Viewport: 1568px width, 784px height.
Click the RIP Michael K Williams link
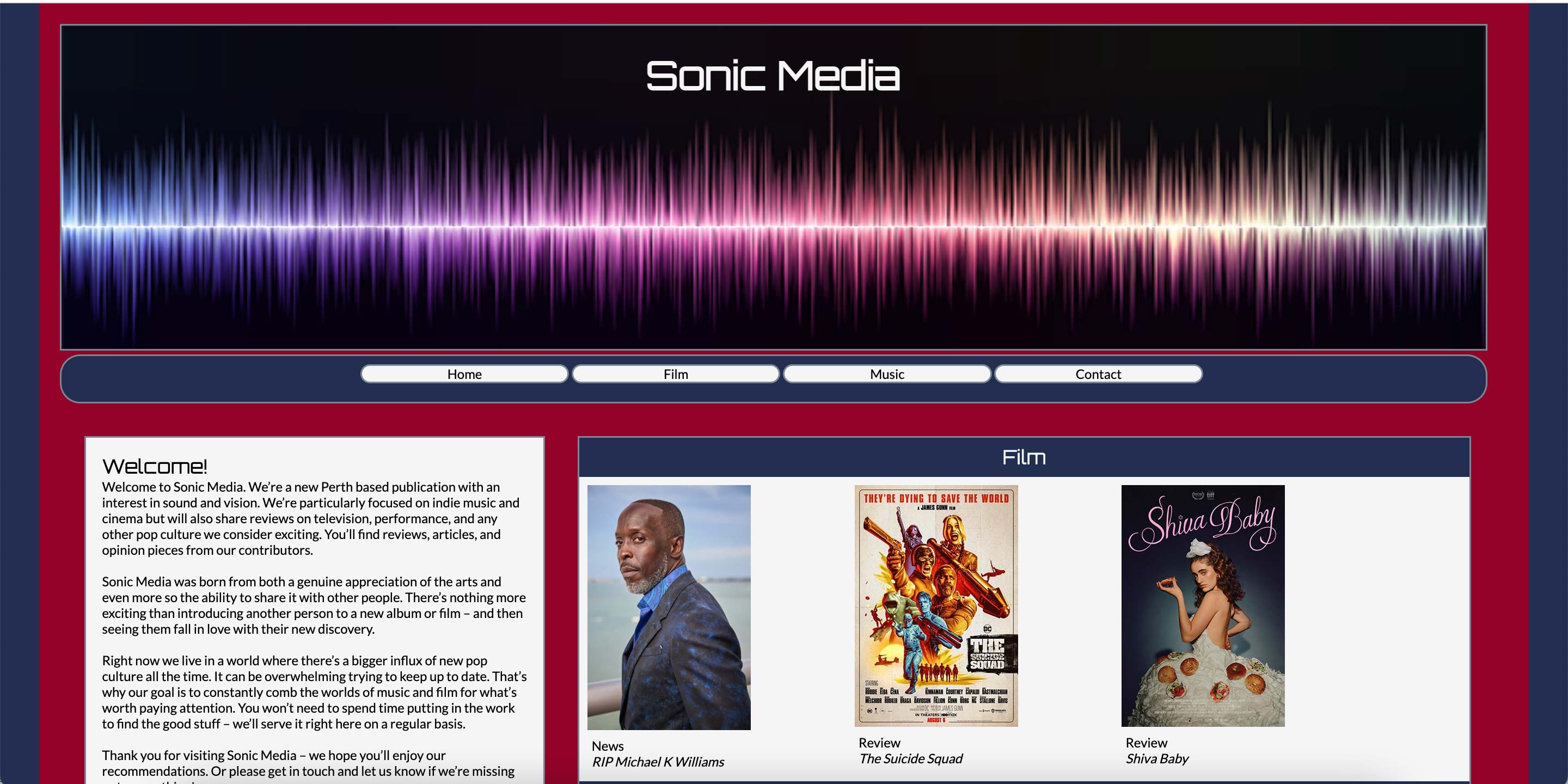point(657,762)
